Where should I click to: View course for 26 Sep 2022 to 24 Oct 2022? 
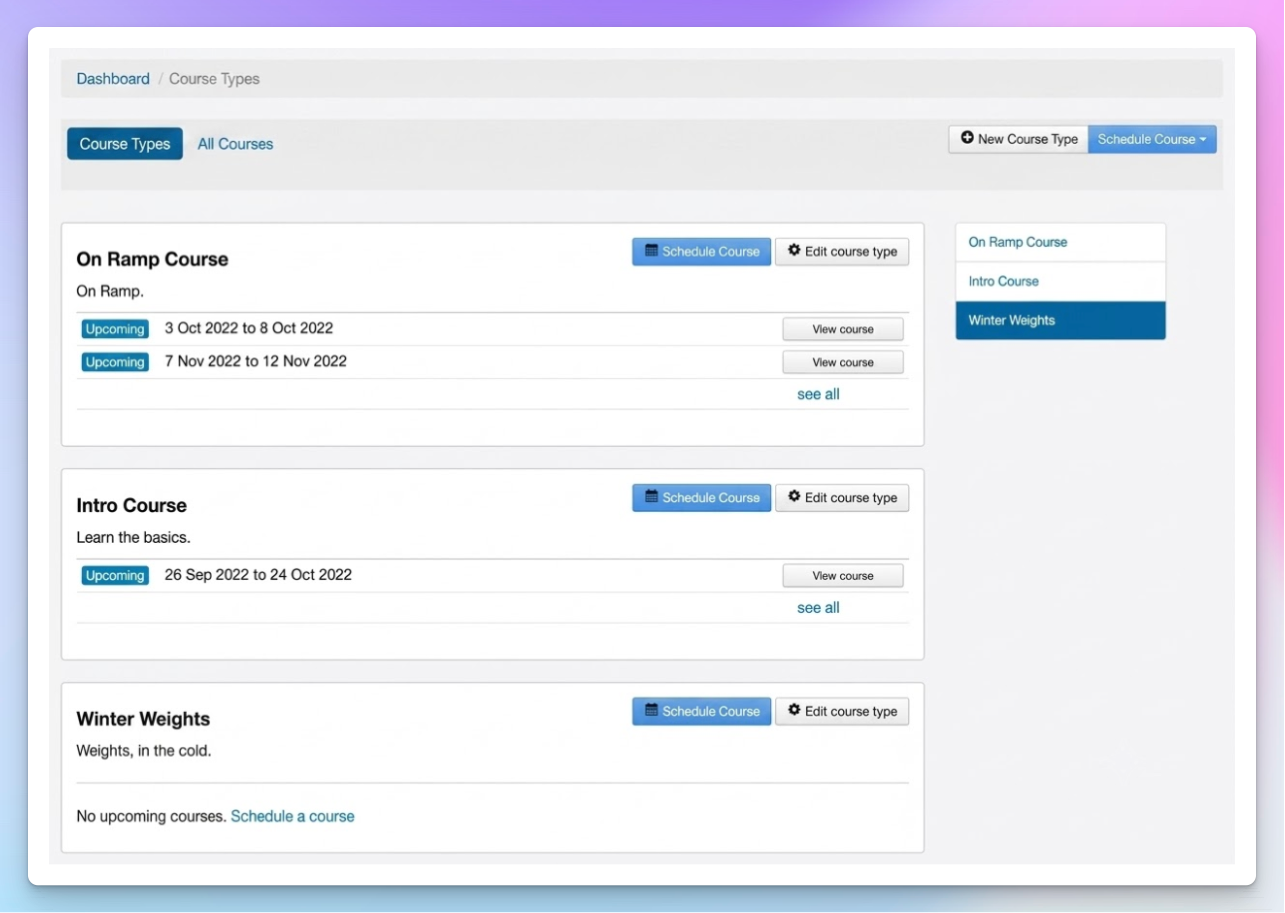point(843,575)
